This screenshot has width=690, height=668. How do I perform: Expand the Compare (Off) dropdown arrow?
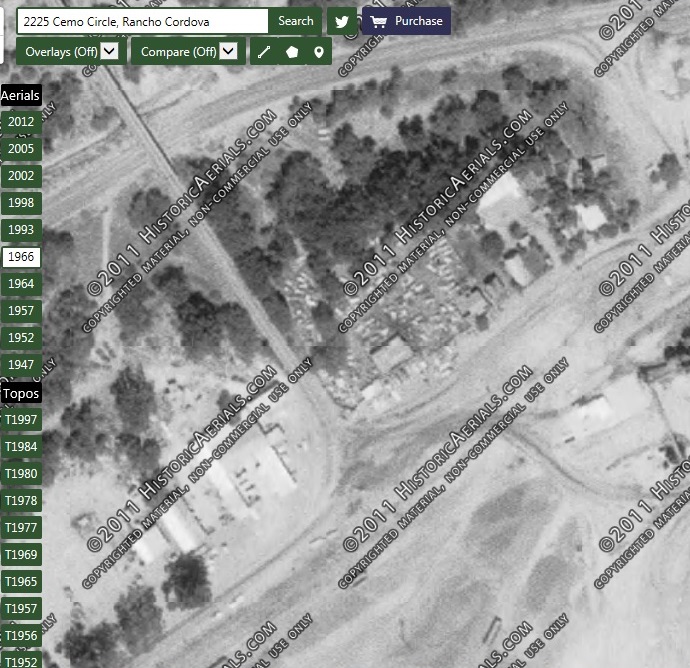point(228,51)
